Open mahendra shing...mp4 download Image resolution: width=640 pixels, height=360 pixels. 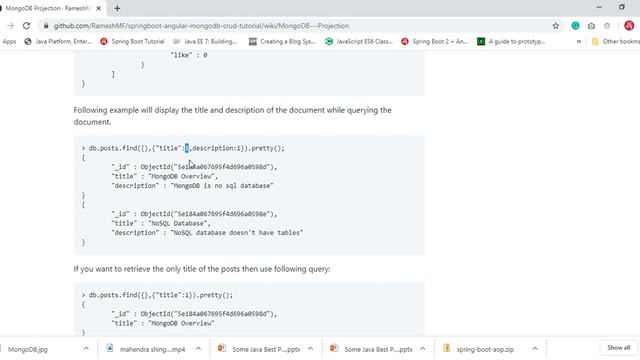[146, 349]
